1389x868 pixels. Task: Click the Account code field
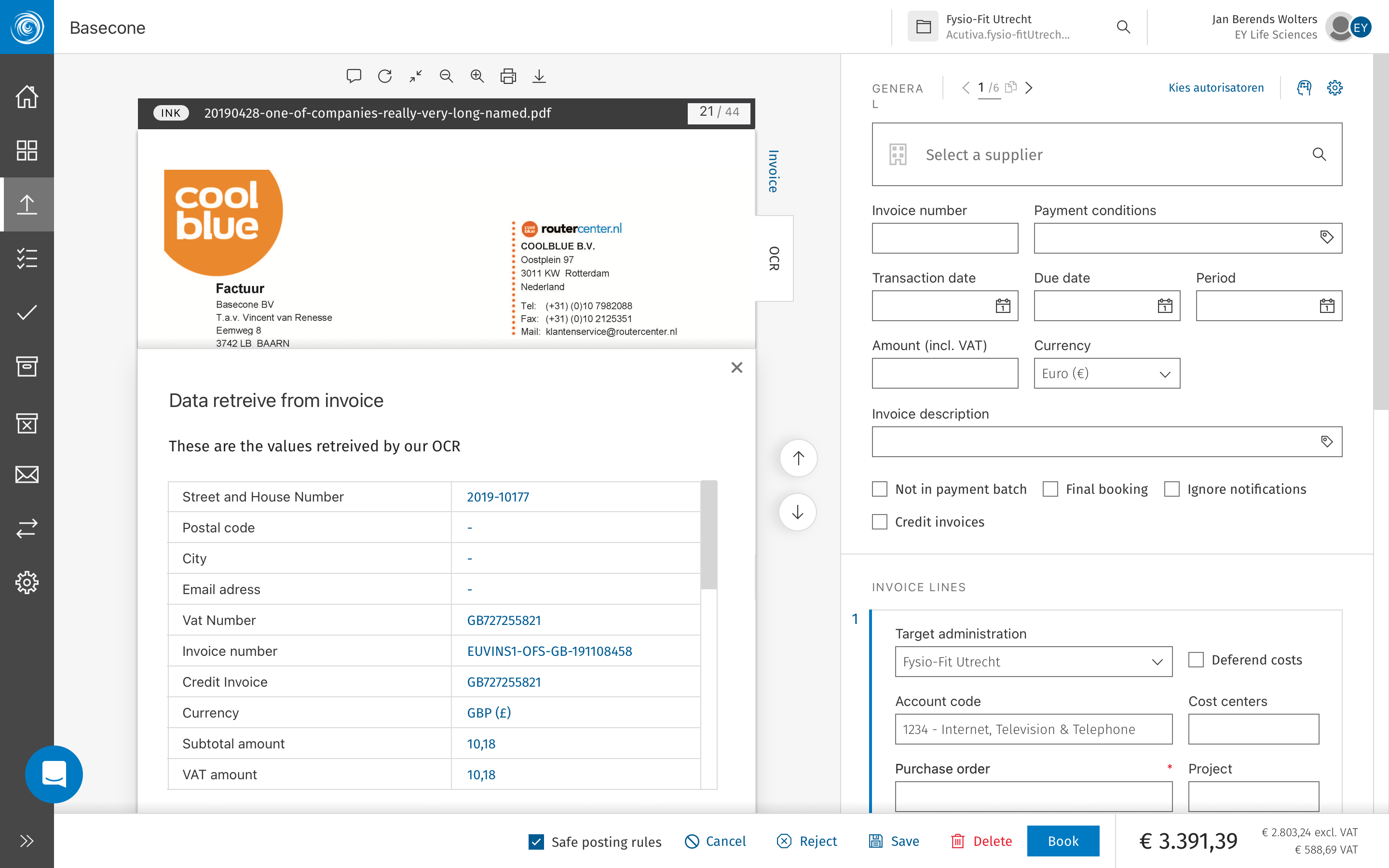click(x=1033, y=729)
